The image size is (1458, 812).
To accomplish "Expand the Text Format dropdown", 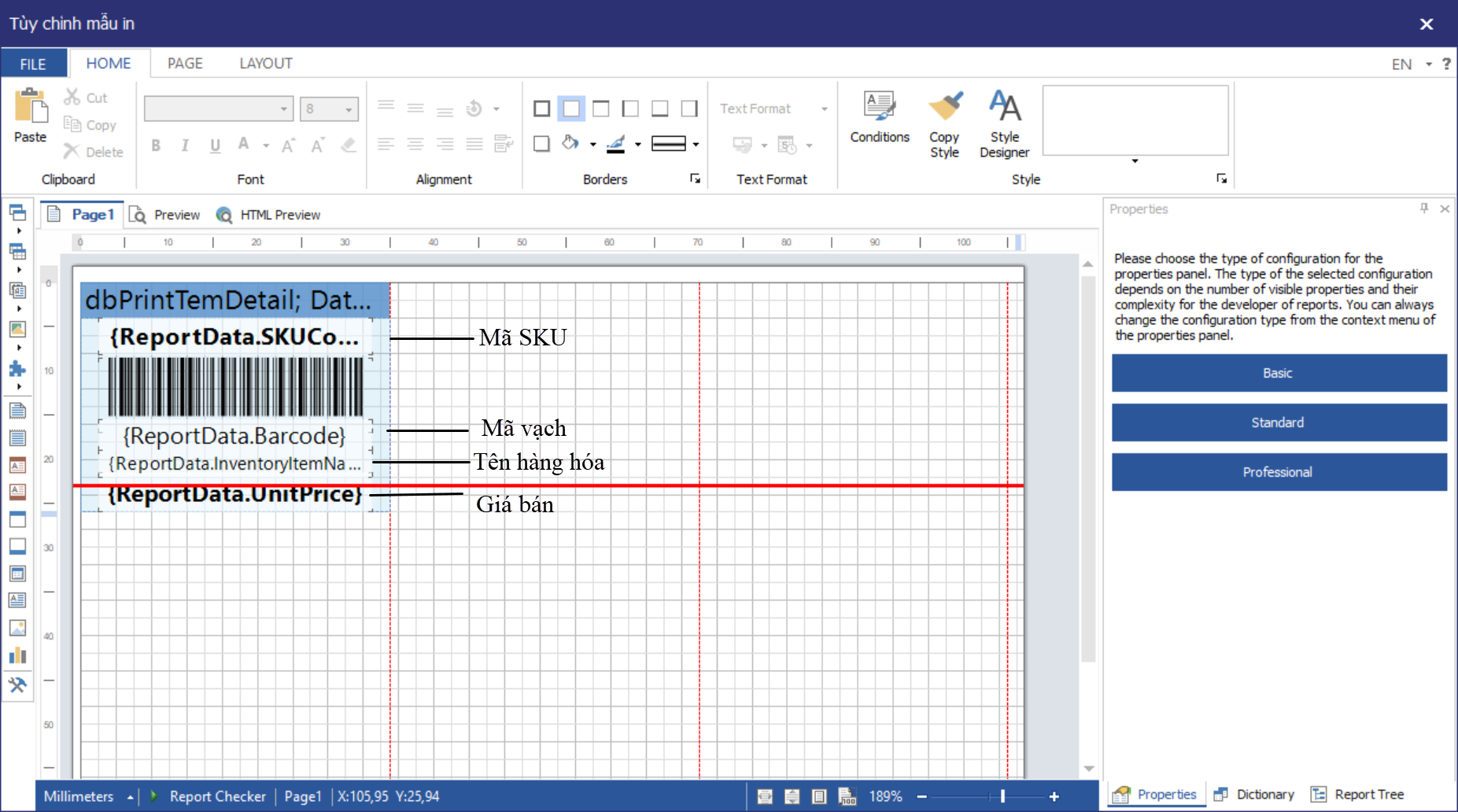I will click(x=824, y=109).
